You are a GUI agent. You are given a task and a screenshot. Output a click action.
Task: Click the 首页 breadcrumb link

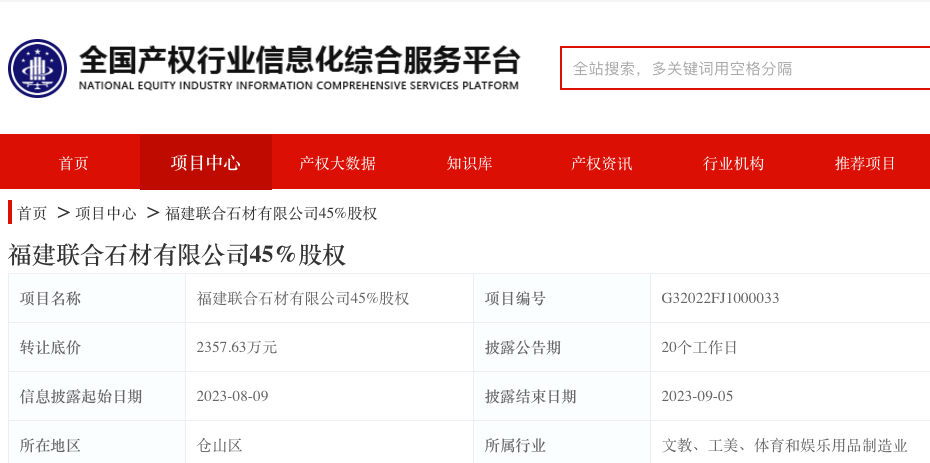(x=32, y=213)
